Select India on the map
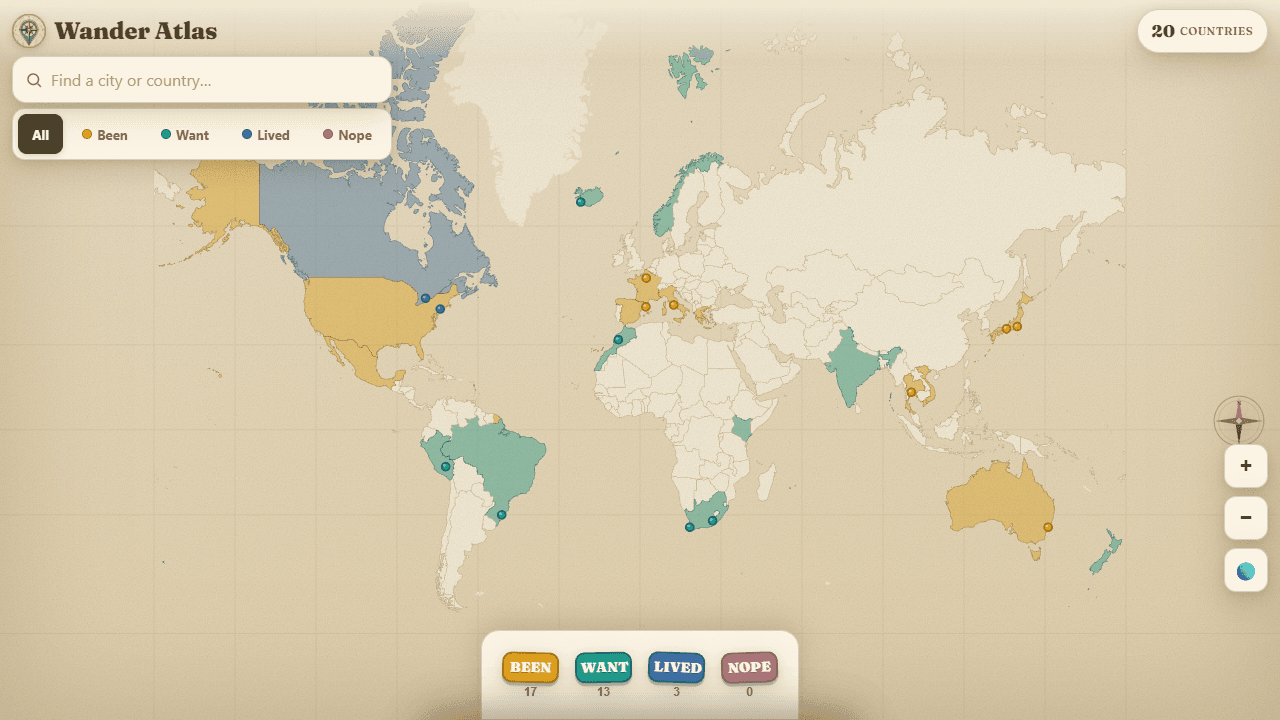Screen dimensions: 1280x720 (x=848, y=365)
